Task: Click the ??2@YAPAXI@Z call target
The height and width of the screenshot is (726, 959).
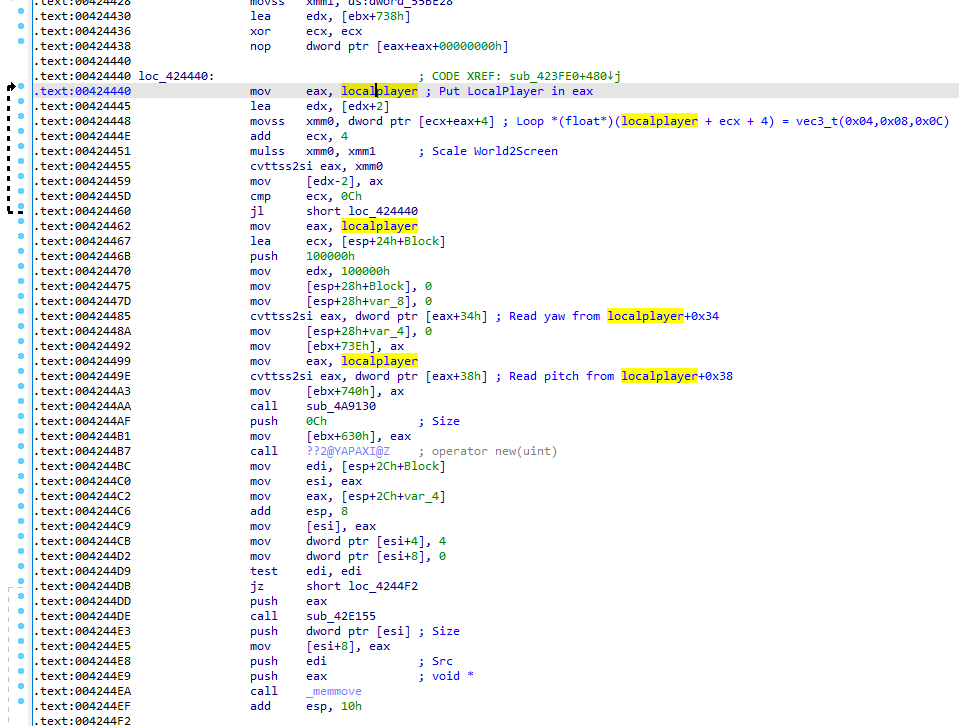Action: 347,451
